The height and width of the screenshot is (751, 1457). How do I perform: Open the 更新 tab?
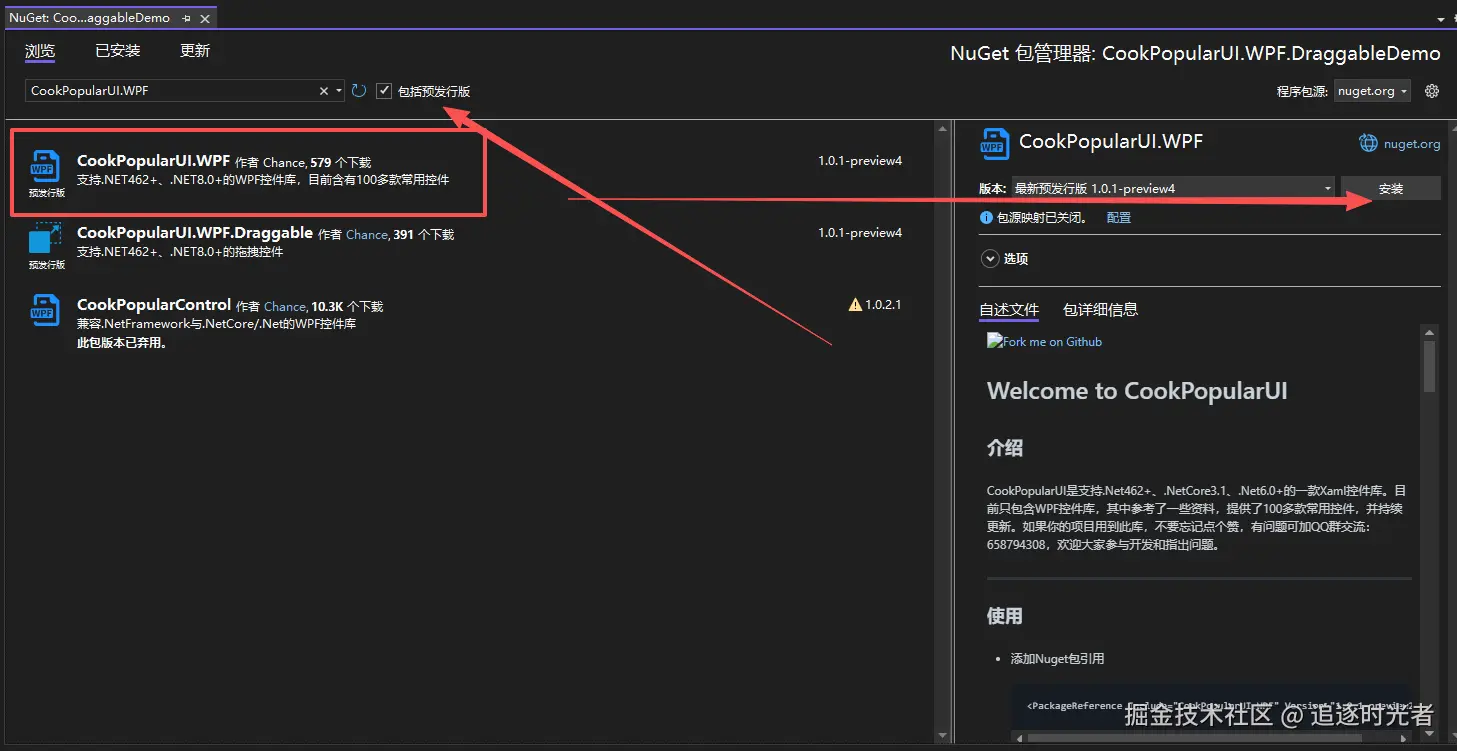[x=195, y=51]
